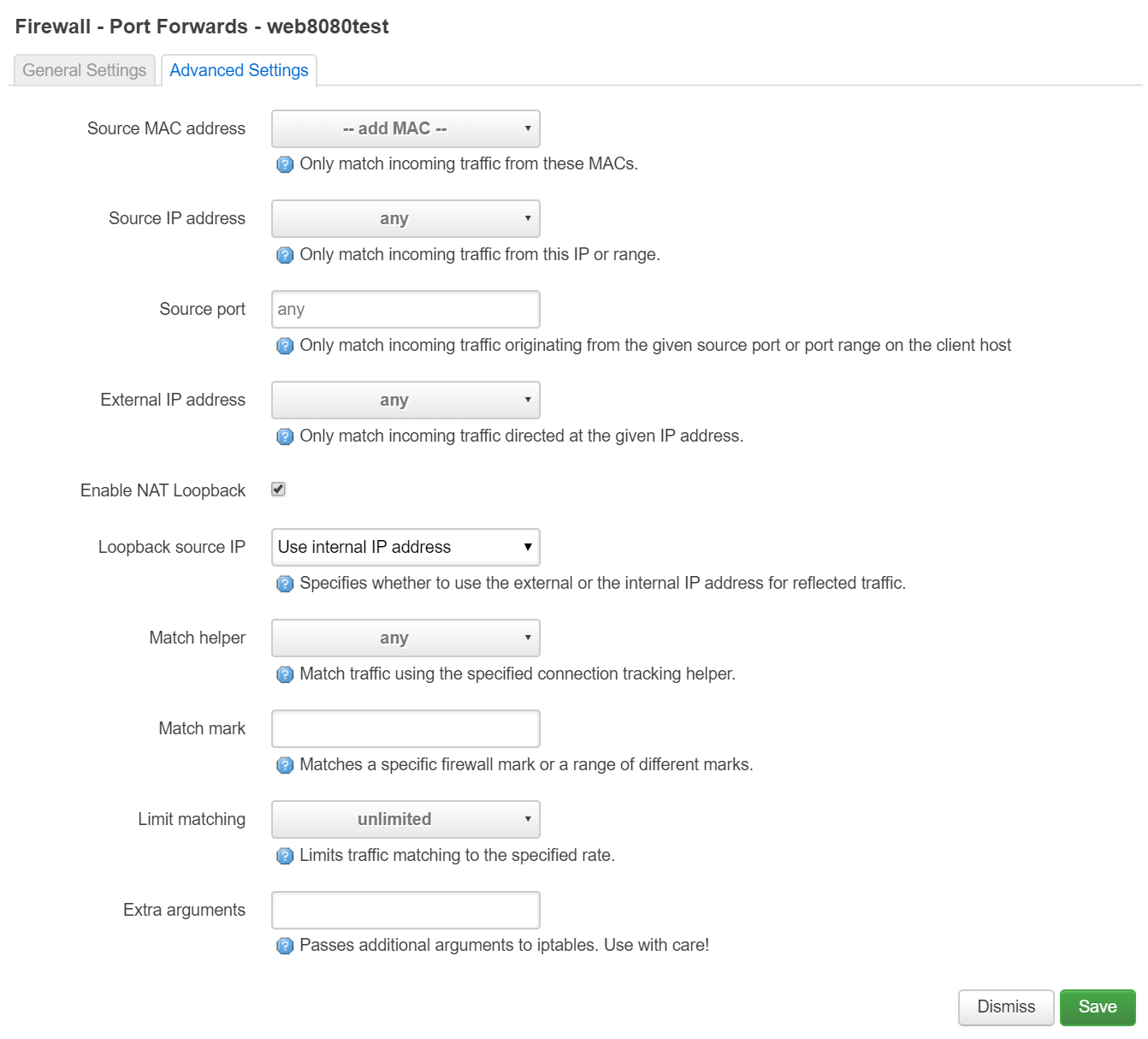Click help icon under Match mark field

pos(285,765)
